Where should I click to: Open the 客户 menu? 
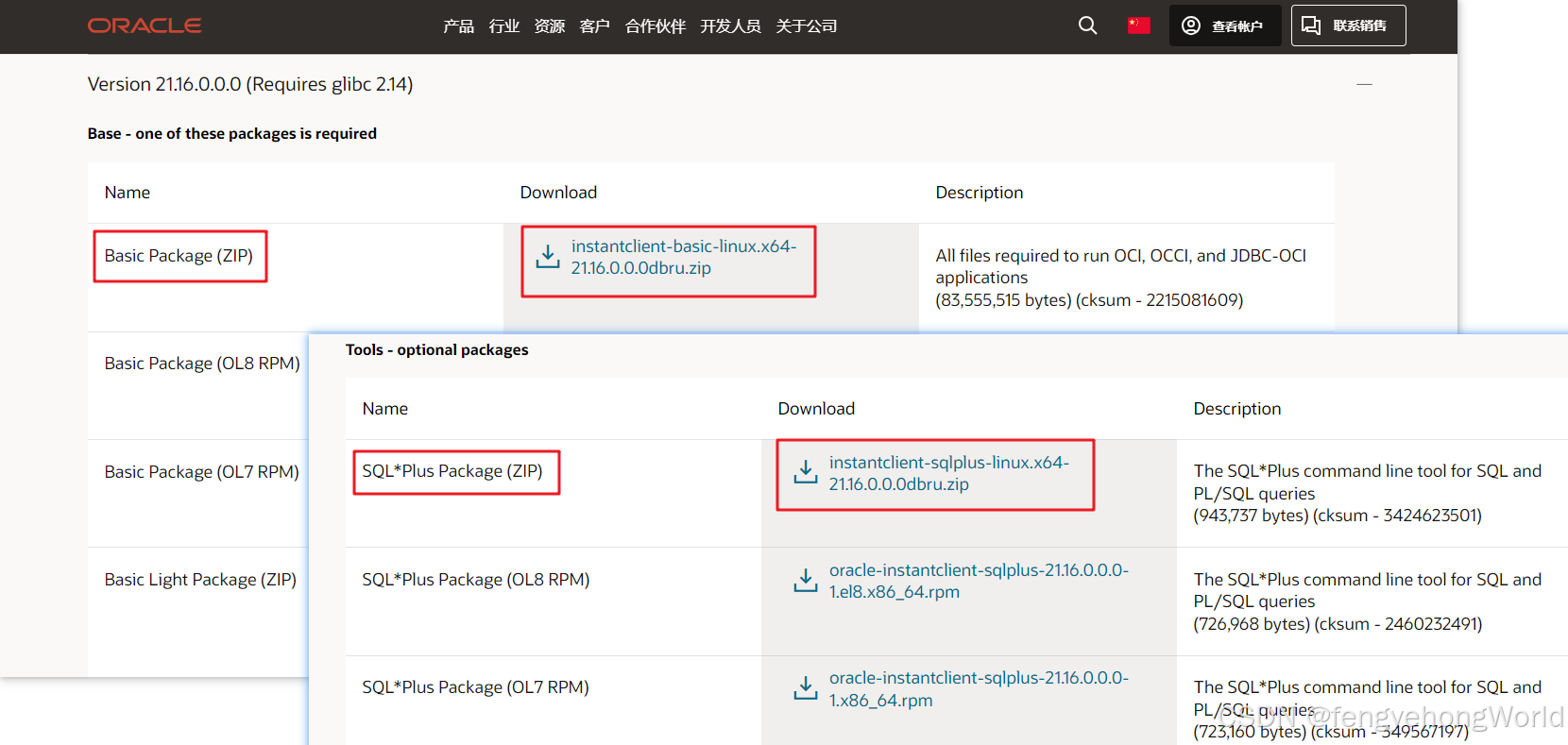(x=595, y=26)
